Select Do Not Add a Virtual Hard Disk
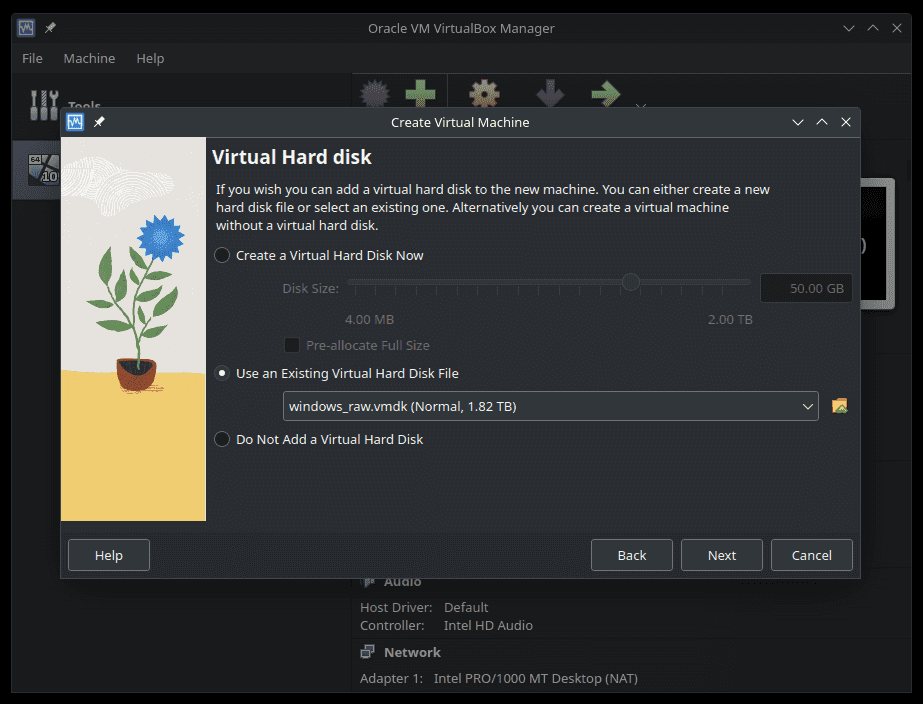Viewport: 923px width, 704px height. coord(223,440)
